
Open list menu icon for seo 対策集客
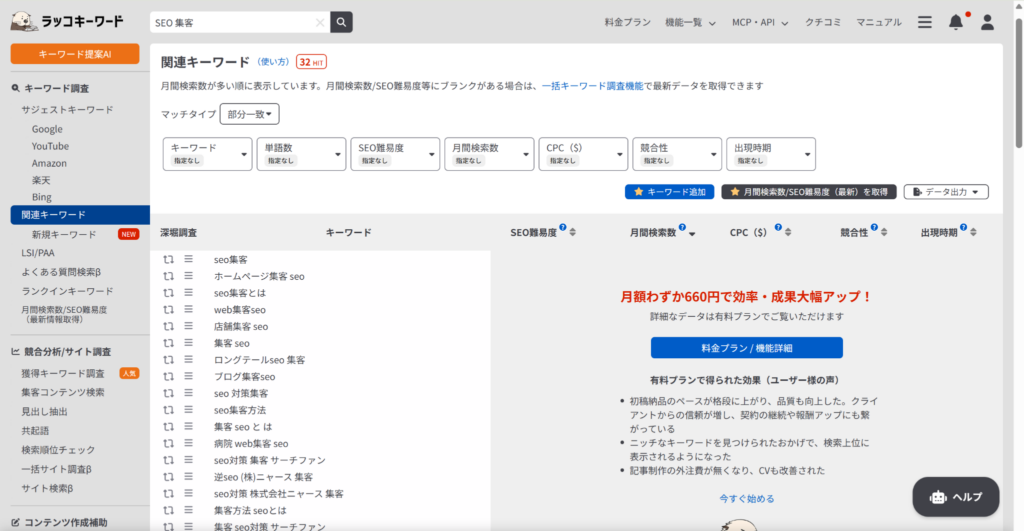click(188, 393)
